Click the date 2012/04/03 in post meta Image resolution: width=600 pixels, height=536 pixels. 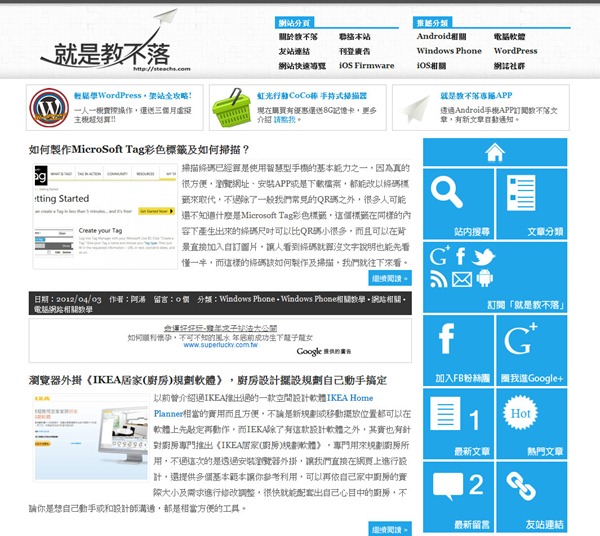pos(79,299)
